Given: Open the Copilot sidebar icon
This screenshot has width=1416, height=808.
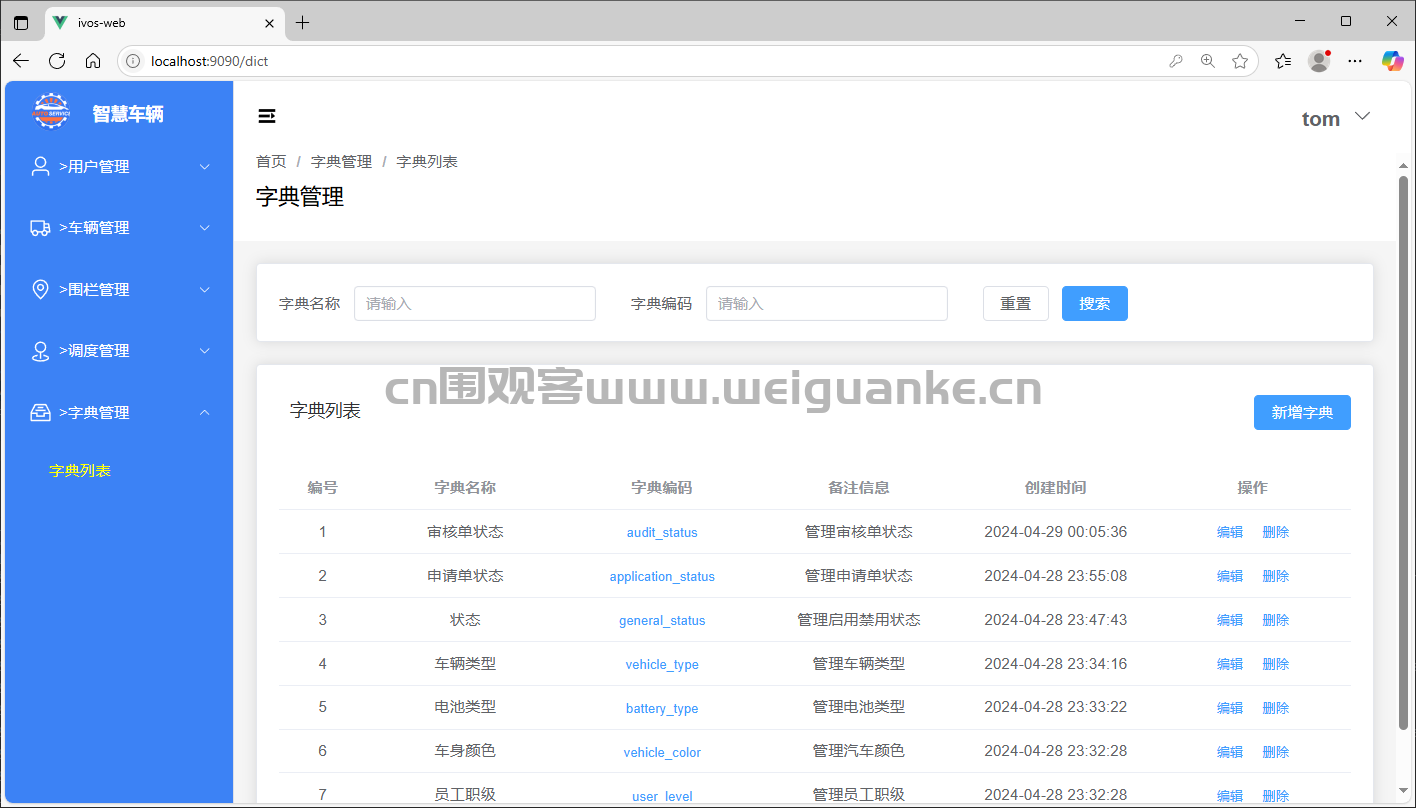Looking at the screenshot, I should 1393,61.
